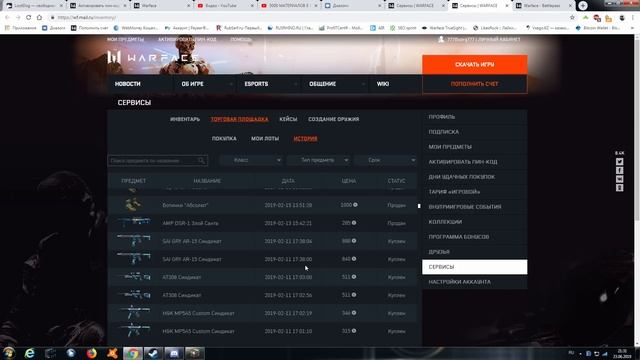The image size is (640, 360).
Task: Sort by the Дата column header
Action: (288, 181)
